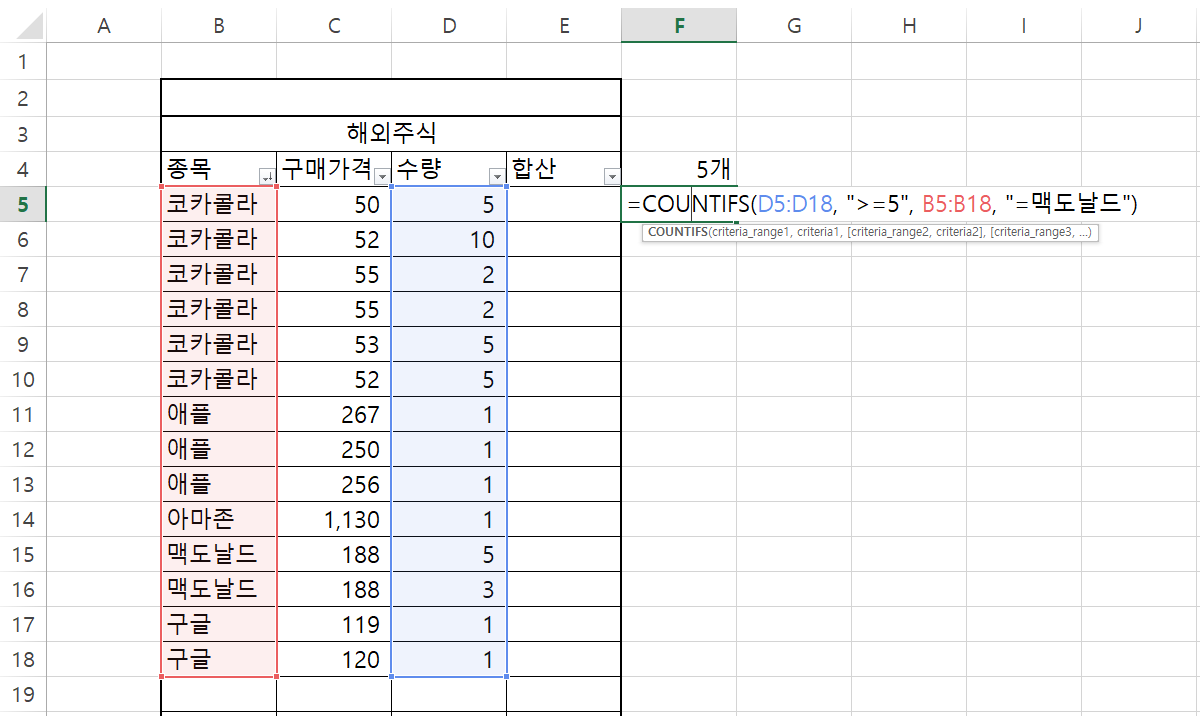The width and height of the screenshot is (1200, 716).
Task: Select the price cell 119
Action: coord(333,624)
